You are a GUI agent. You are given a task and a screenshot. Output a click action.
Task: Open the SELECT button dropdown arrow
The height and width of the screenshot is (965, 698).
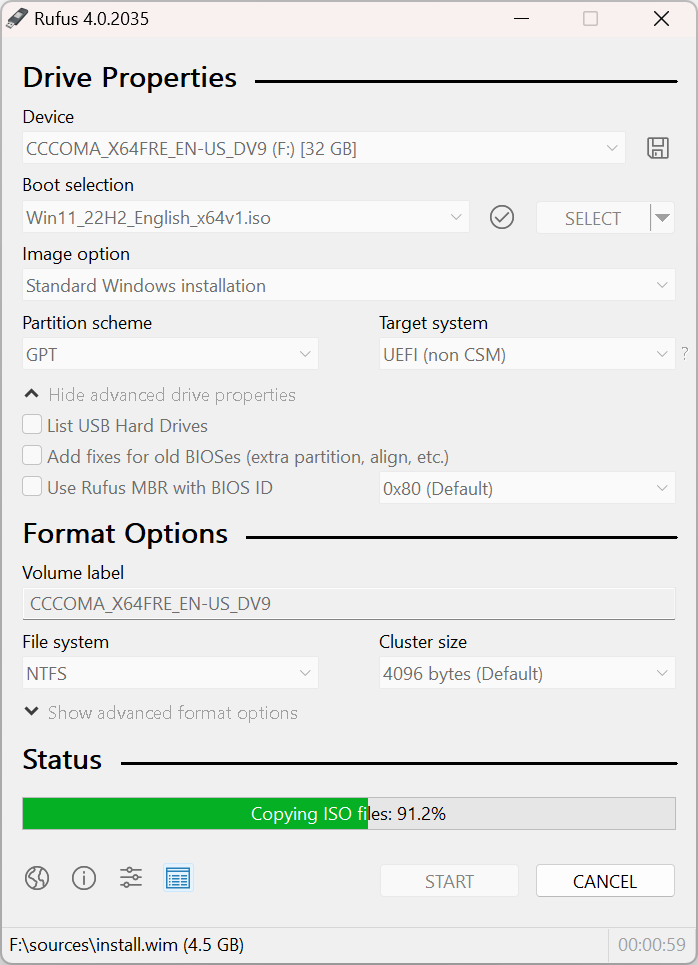[x=660, y=217]
